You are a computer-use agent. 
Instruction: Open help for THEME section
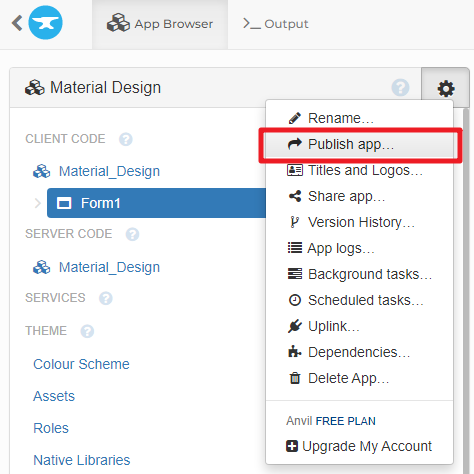coord(87,331)
